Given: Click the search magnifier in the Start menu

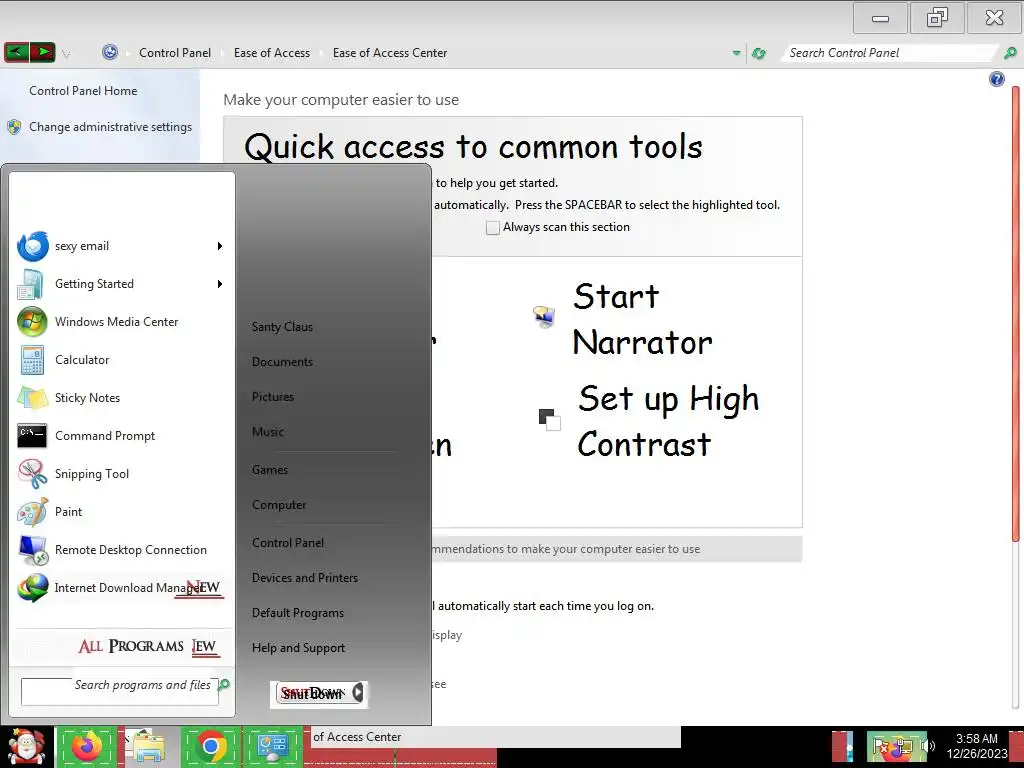Looking at the screenshot, I should tap(223, 684).
